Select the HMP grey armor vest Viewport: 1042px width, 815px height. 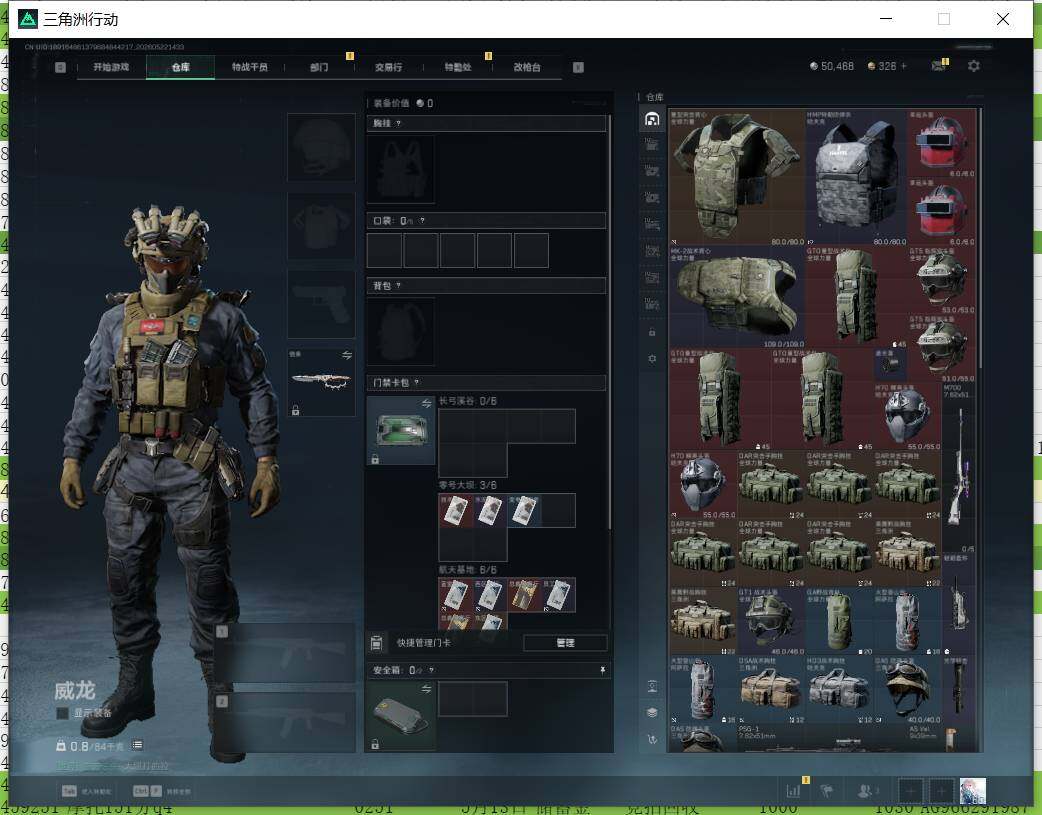856,177
